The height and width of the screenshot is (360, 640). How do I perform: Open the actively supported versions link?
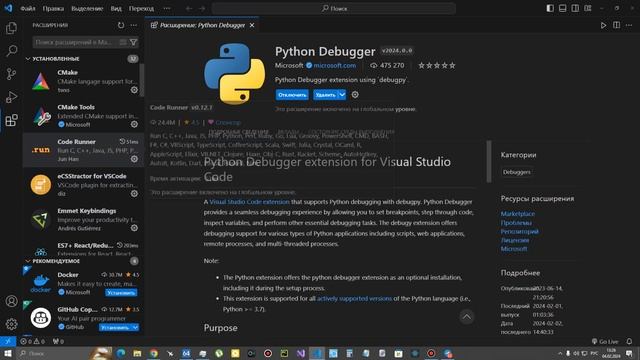pos(354,298)
